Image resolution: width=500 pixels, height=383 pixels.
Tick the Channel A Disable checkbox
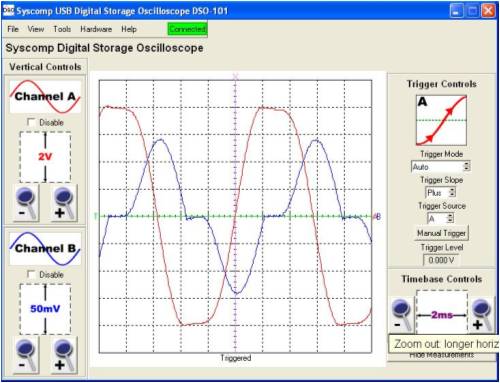31,122
